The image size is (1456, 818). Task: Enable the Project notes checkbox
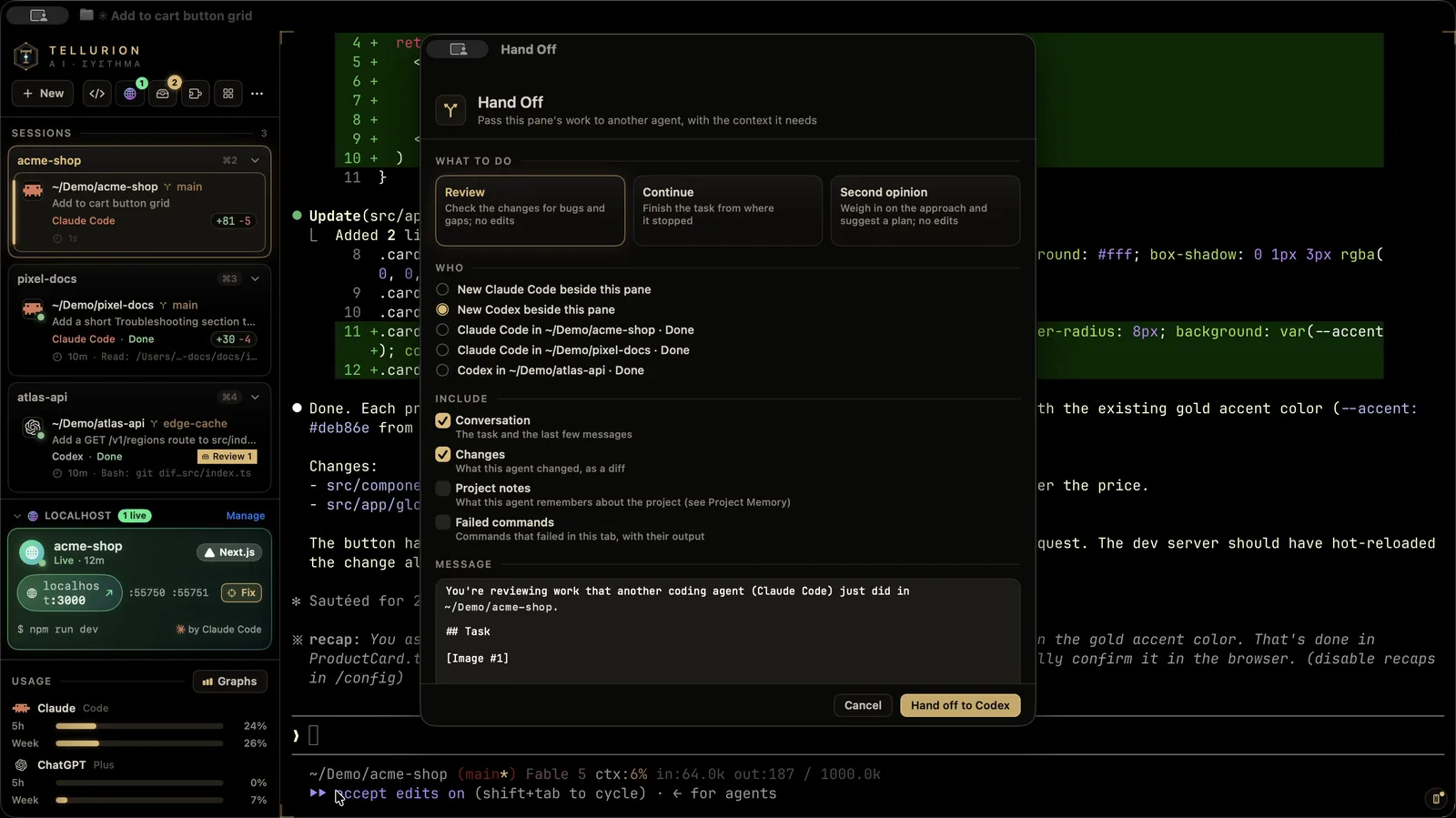coord(443,489)
